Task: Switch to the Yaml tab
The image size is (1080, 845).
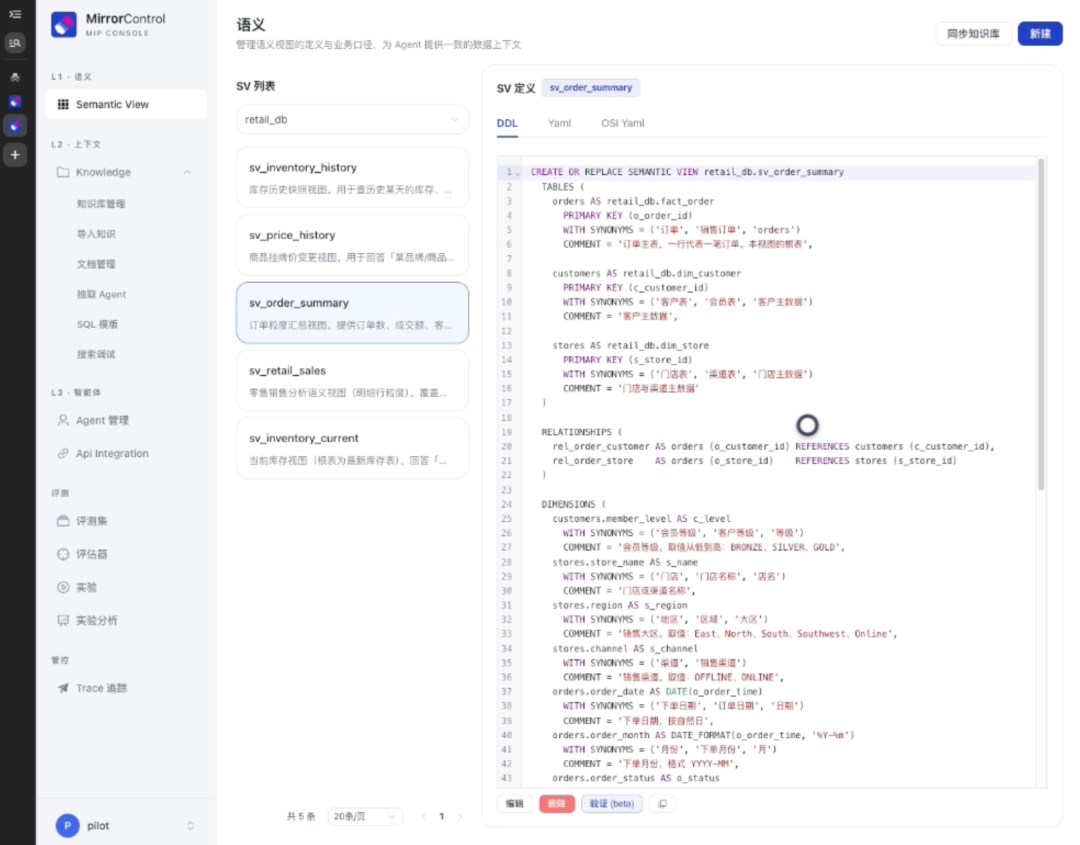Action: [x=559, y=123]
